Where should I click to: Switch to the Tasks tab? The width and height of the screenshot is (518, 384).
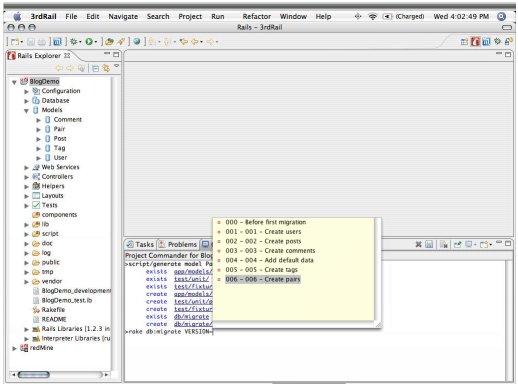click(x=140, y=244)
